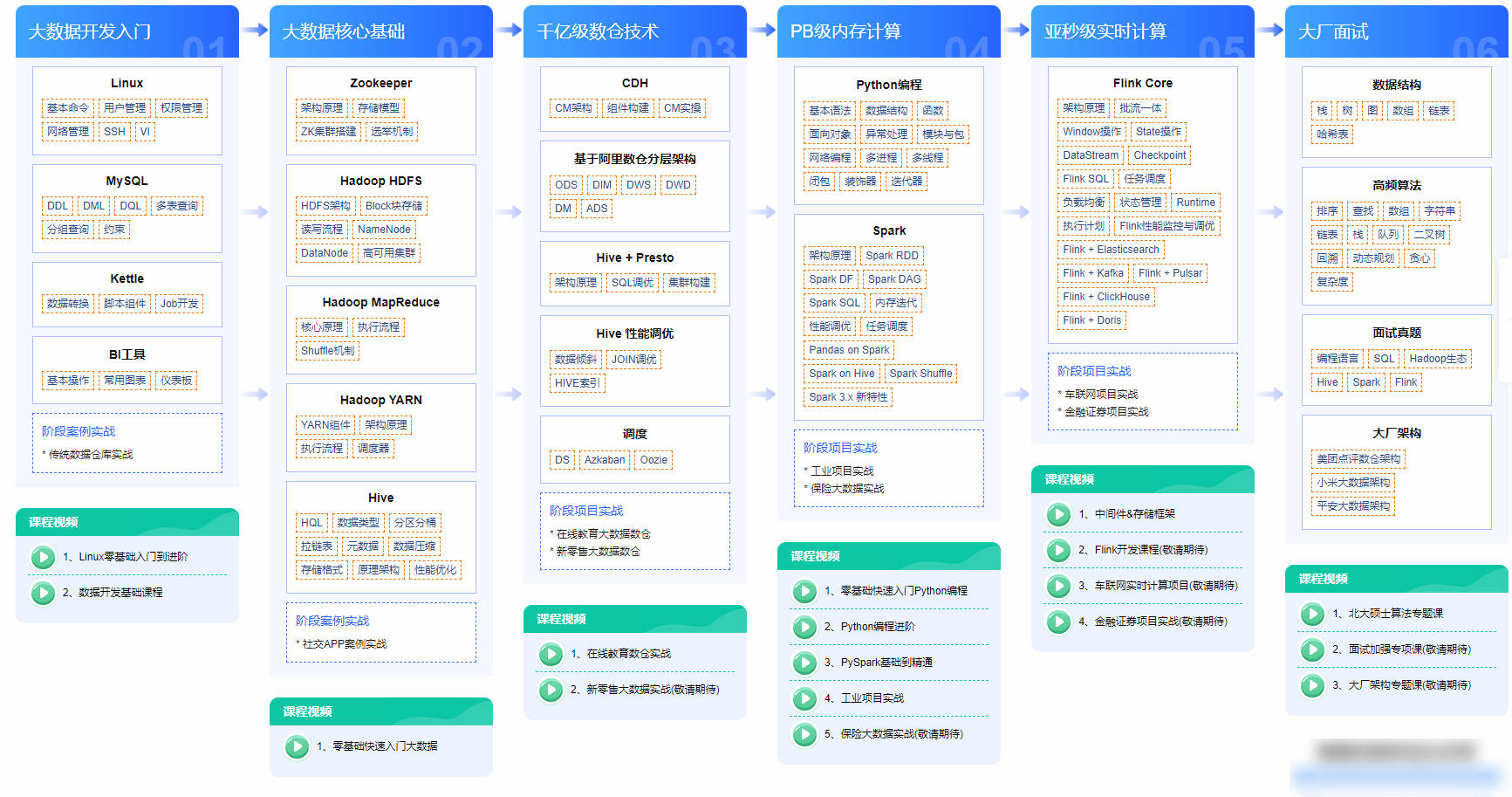Screen dimensions: 1512x797
Task: Click the HQL tag under Hive
Action: point(311,523)
